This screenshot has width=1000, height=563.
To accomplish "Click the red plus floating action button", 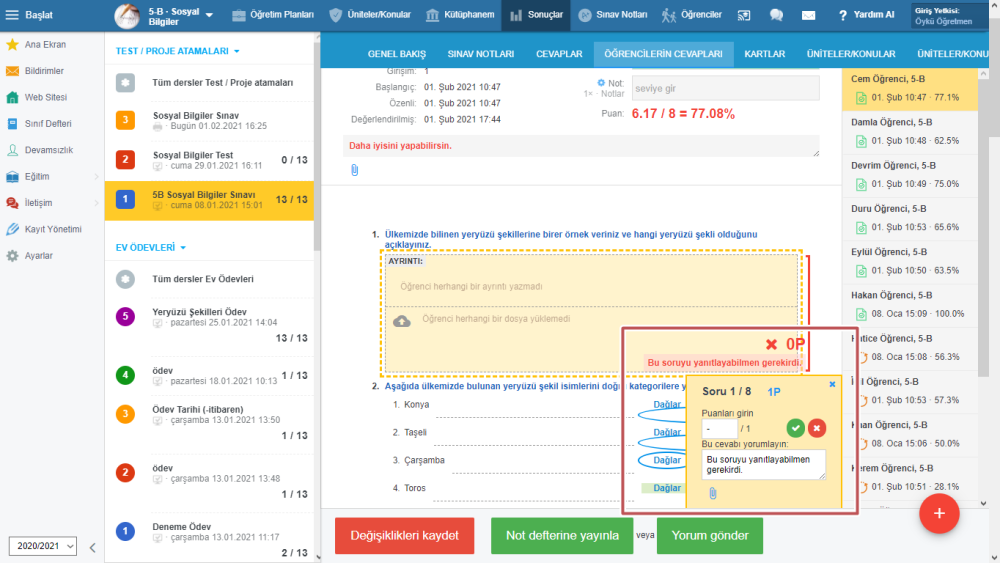I will [939, 513].
